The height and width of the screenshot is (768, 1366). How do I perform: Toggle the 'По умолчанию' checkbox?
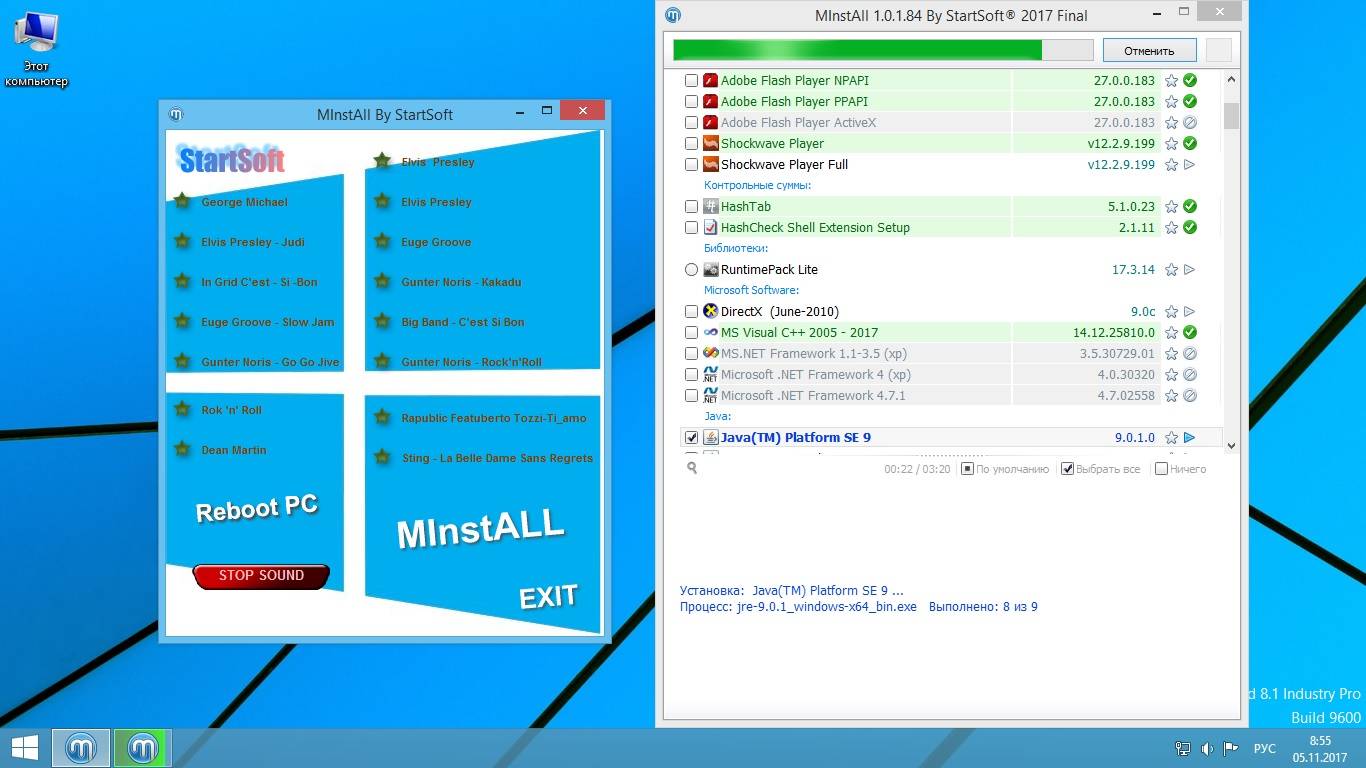pyautogui.click(x=967, y=468)
